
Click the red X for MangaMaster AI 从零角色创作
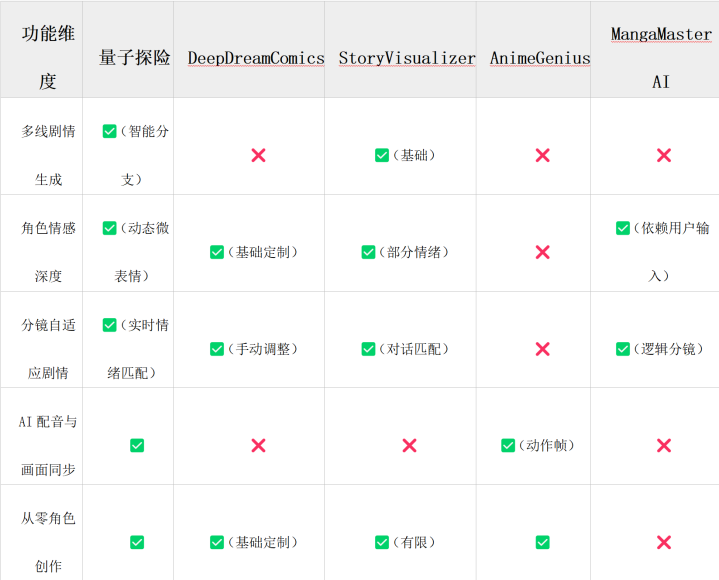[664, 542]
